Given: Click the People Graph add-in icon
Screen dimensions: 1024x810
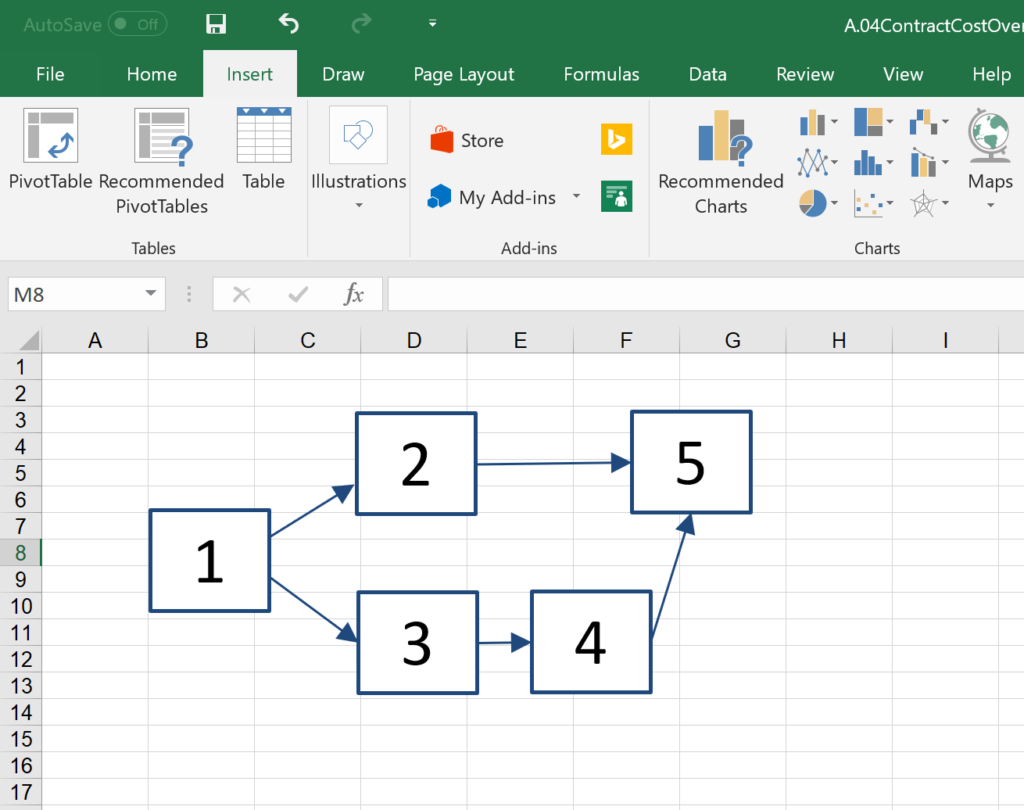Looking at the screenshot, I should 616,197.
